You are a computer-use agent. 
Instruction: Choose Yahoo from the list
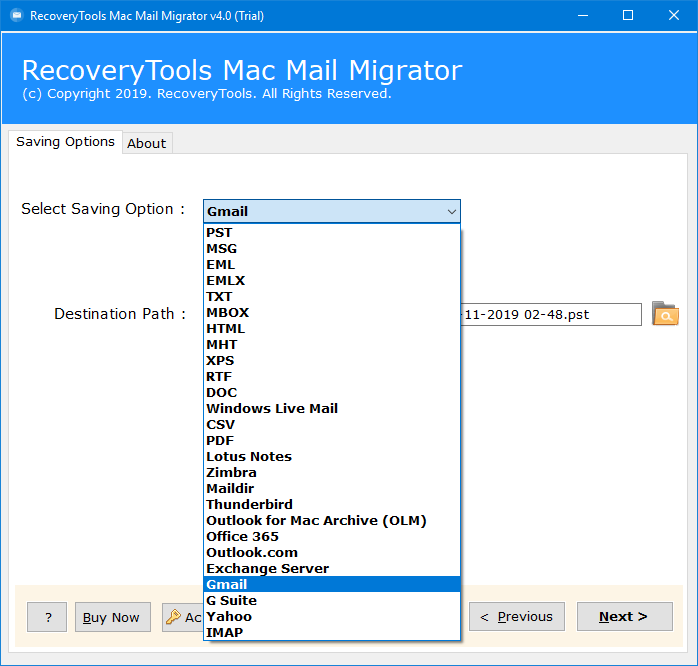tap(332, 617)
